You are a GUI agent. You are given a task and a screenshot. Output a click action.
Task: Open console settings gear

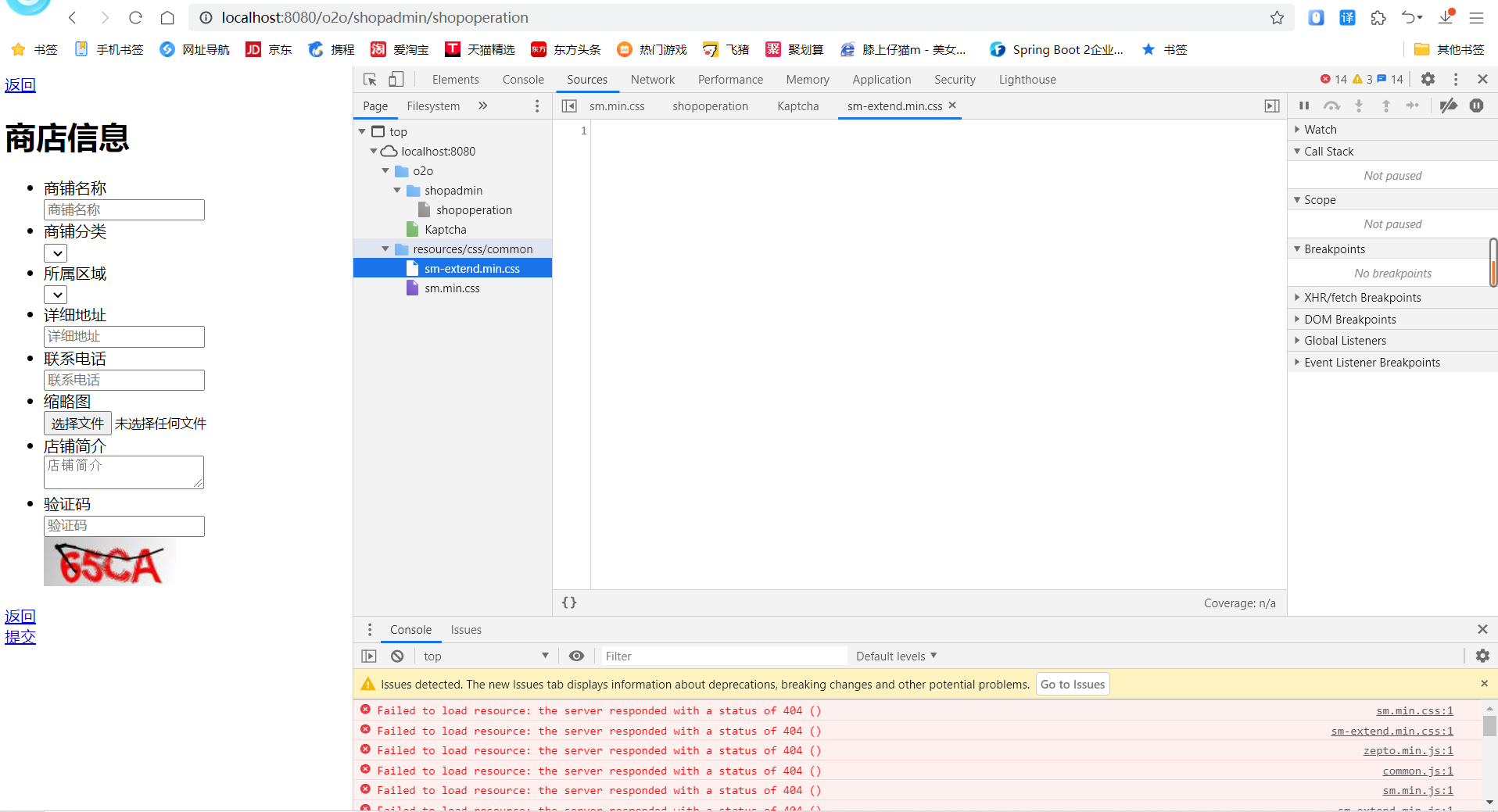[x=1482, y=656]
